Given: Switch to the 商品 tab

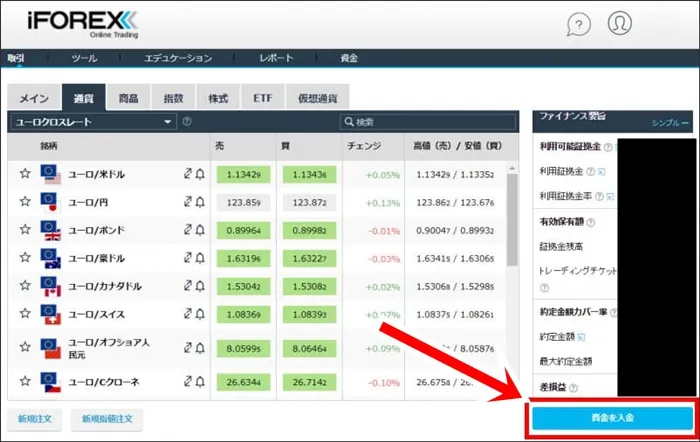Looking at the screenshot, I should pyautogui.click(x=128, y=97).
